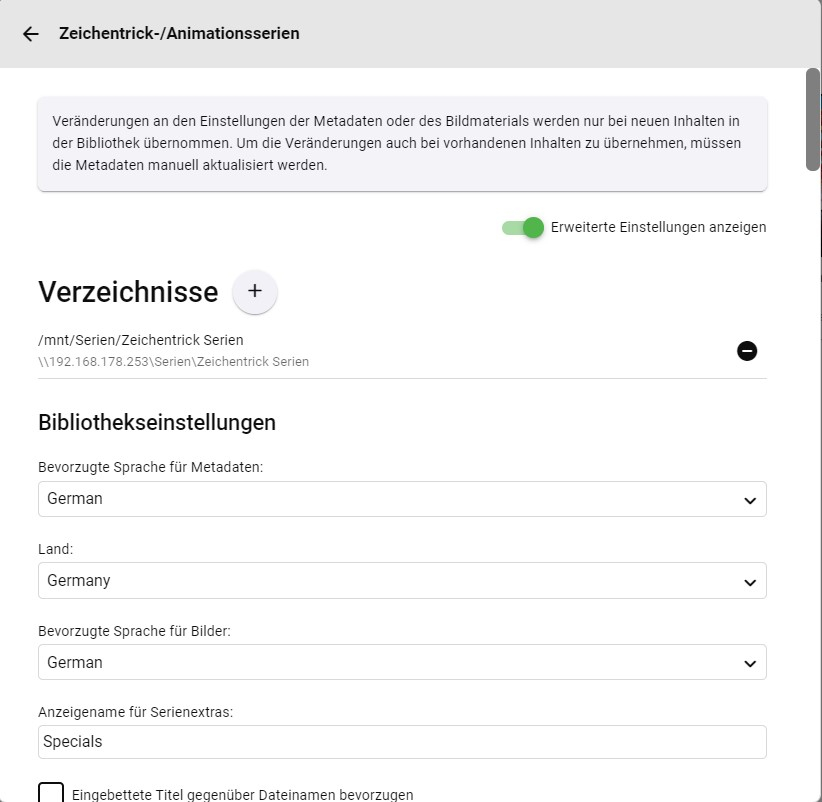The width and height of the screenshot is (822, 802).
Task: Click the Anzeigename für Serienextras label
Action: [x=135, y=712]
